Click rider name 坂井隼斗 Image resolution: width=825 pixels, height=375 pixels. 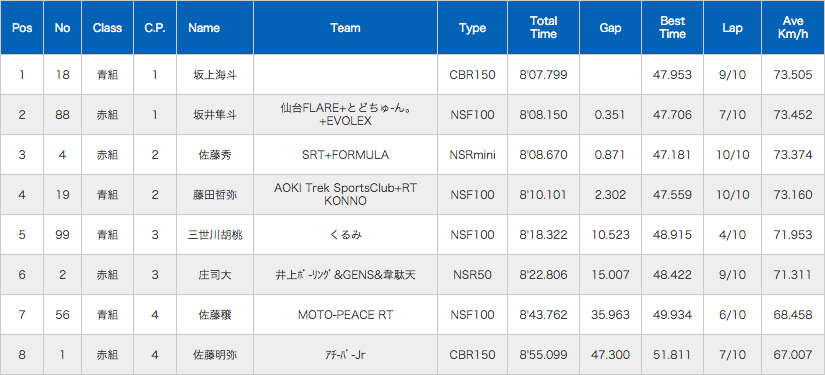click(x=215, y=115)
